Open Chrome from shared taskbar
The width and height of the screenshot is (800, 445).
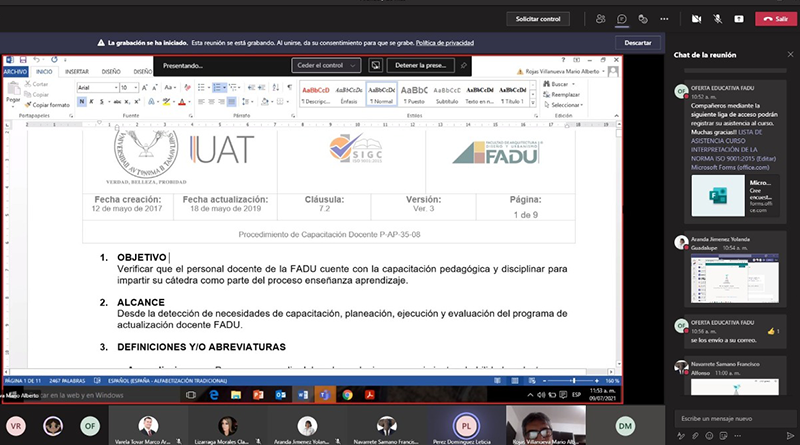(347, 394)
